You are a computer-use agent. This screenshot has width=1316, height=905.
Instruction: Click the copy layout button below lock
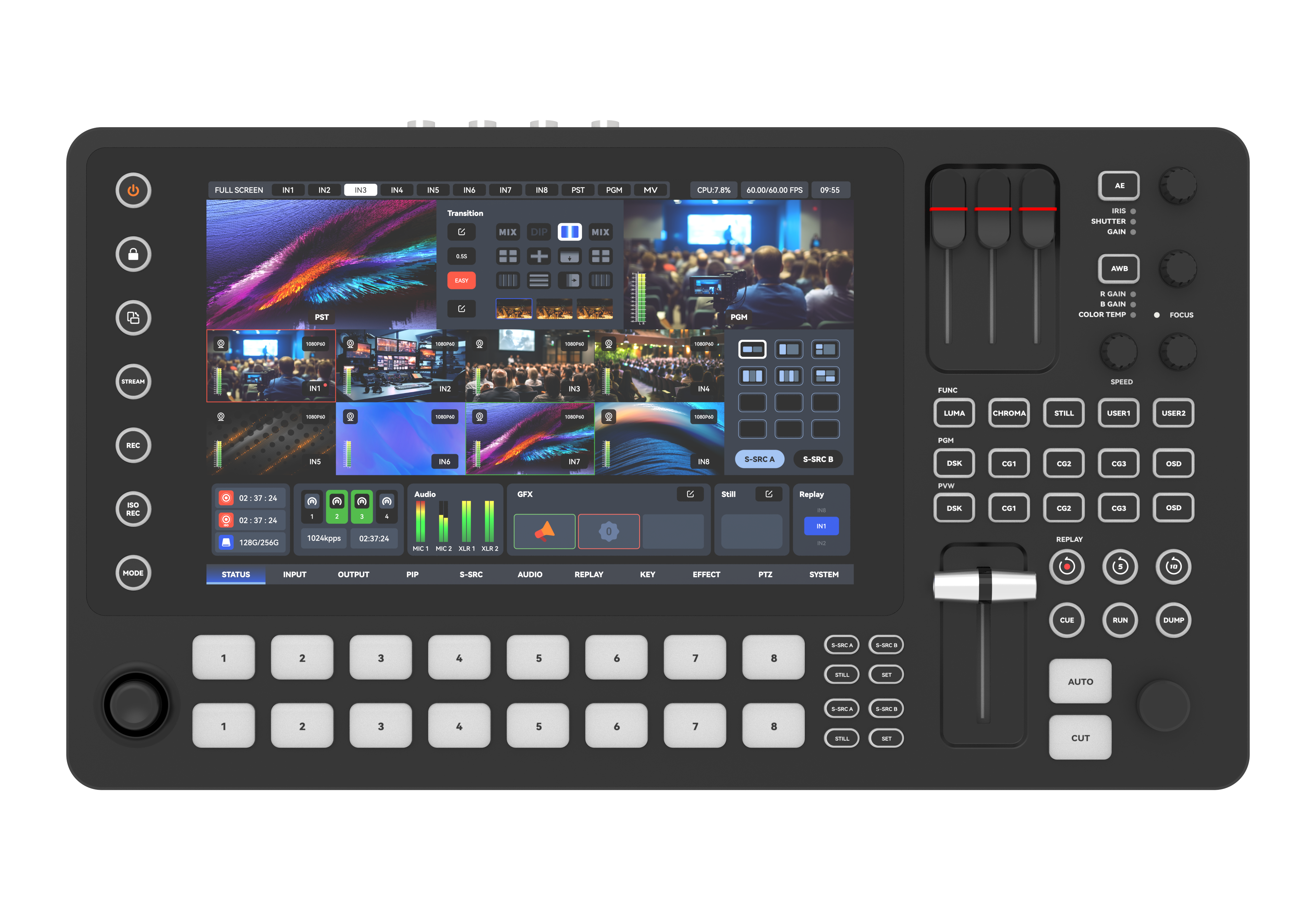133,317
